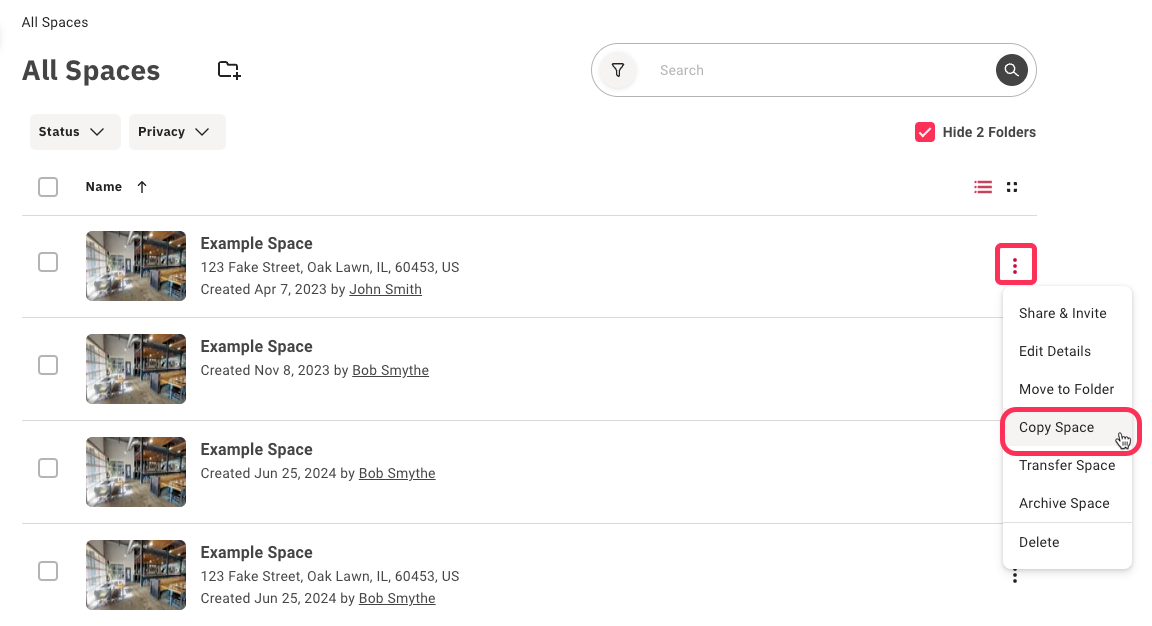1152x626 pixels.
Task: Uncheck Hide 2 Folders checkbox
Action: coord(925,132)
